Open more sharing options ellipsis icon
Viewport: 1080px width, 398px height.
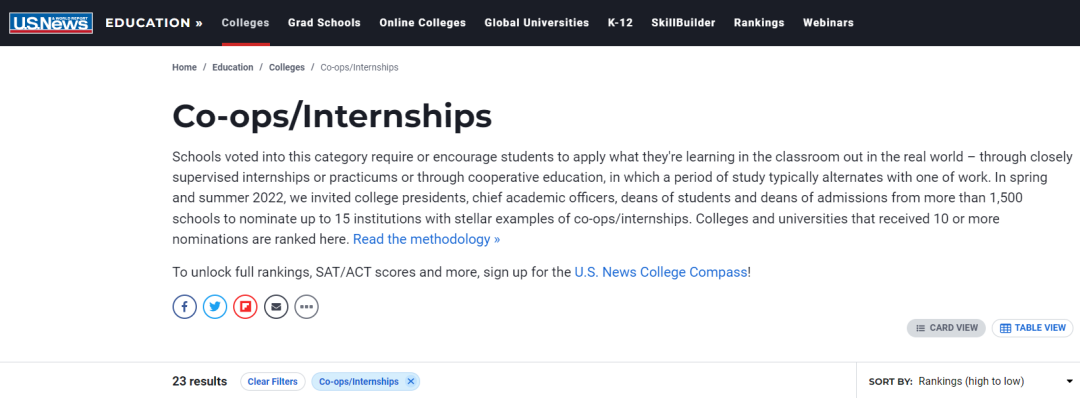click(307, 306)
